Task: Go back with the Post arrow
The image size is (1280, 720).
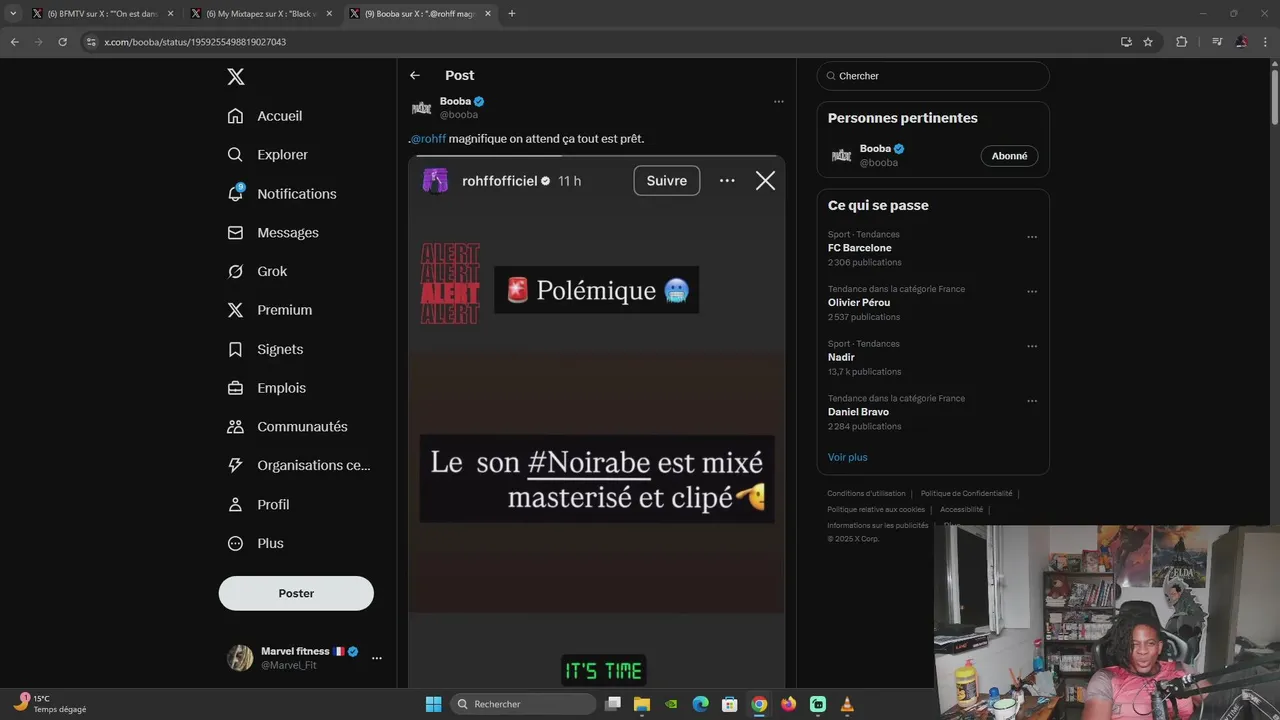Action: coord(415,75)
